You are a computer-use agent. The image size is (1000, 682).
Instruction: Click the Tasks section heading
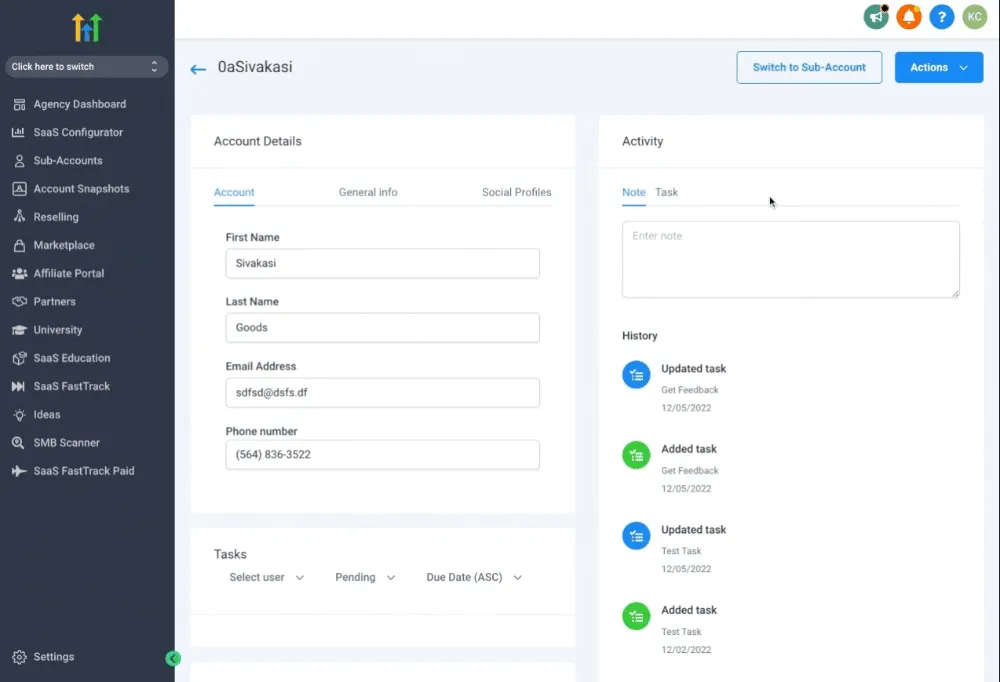coord(230,554)
